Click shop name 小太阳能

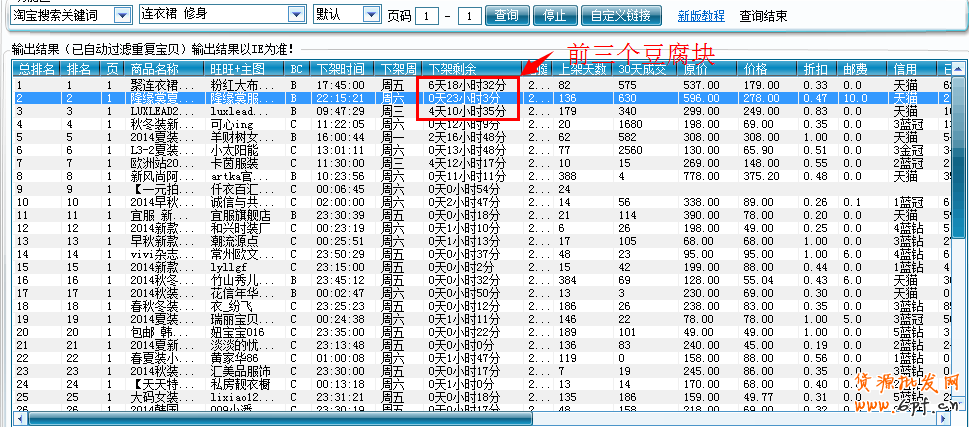tap(234, 150)
